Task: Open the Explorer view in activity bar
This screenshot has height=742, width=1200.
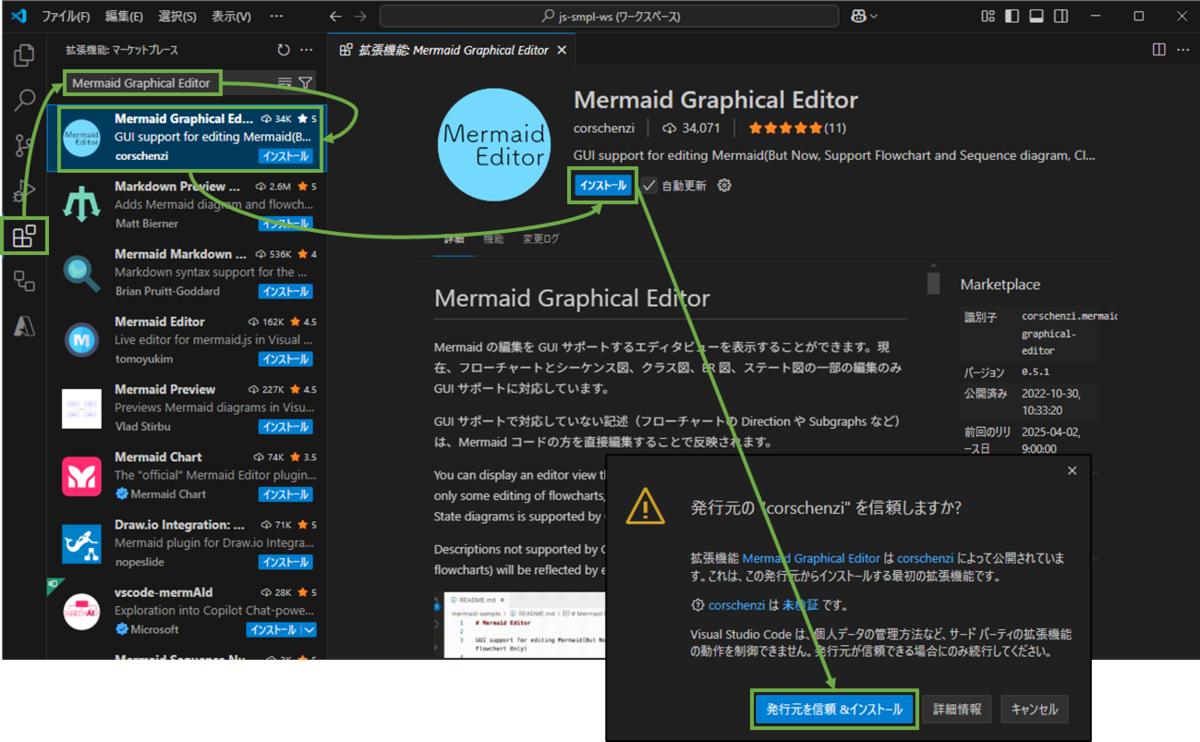Action: click(24, 55)
